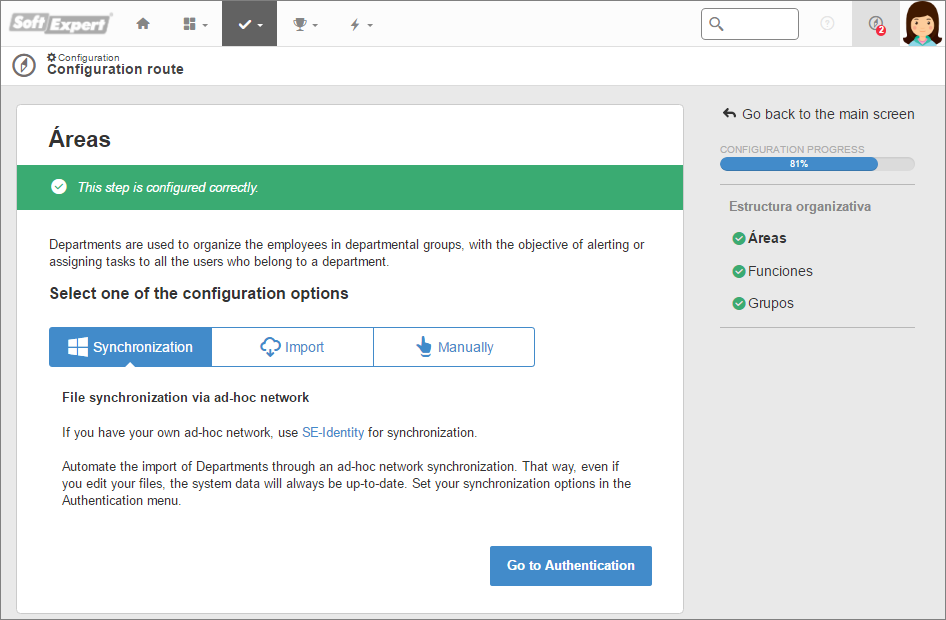946x620 pixels.
Task: Click the Funciones green check status
Action: [x=738, y=271]
